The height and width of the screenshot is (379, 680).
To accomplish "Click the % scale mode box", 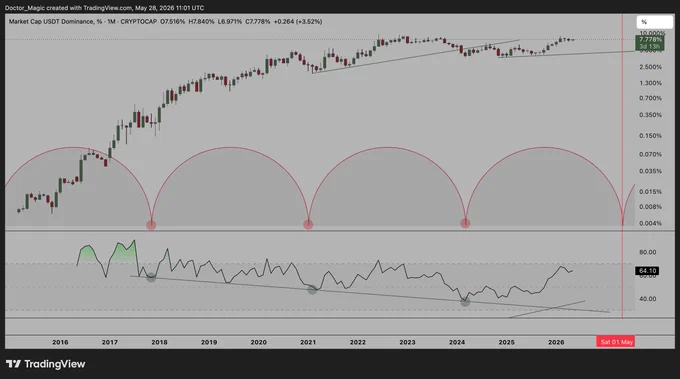I will coord(655,22).
